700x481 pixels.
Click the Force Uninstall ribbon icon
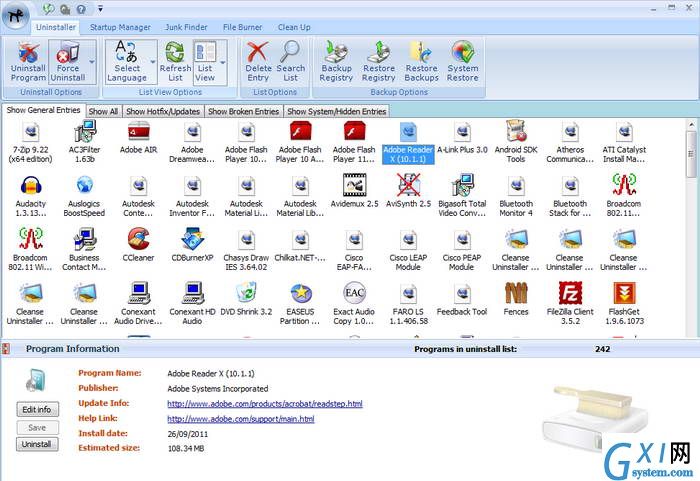(67, 62)
